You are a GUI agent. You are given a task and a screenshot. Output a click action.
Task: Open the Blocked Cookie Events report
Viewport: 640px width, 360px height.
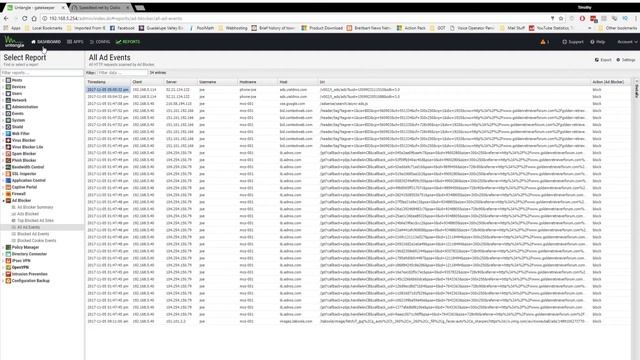pos(37,240)
